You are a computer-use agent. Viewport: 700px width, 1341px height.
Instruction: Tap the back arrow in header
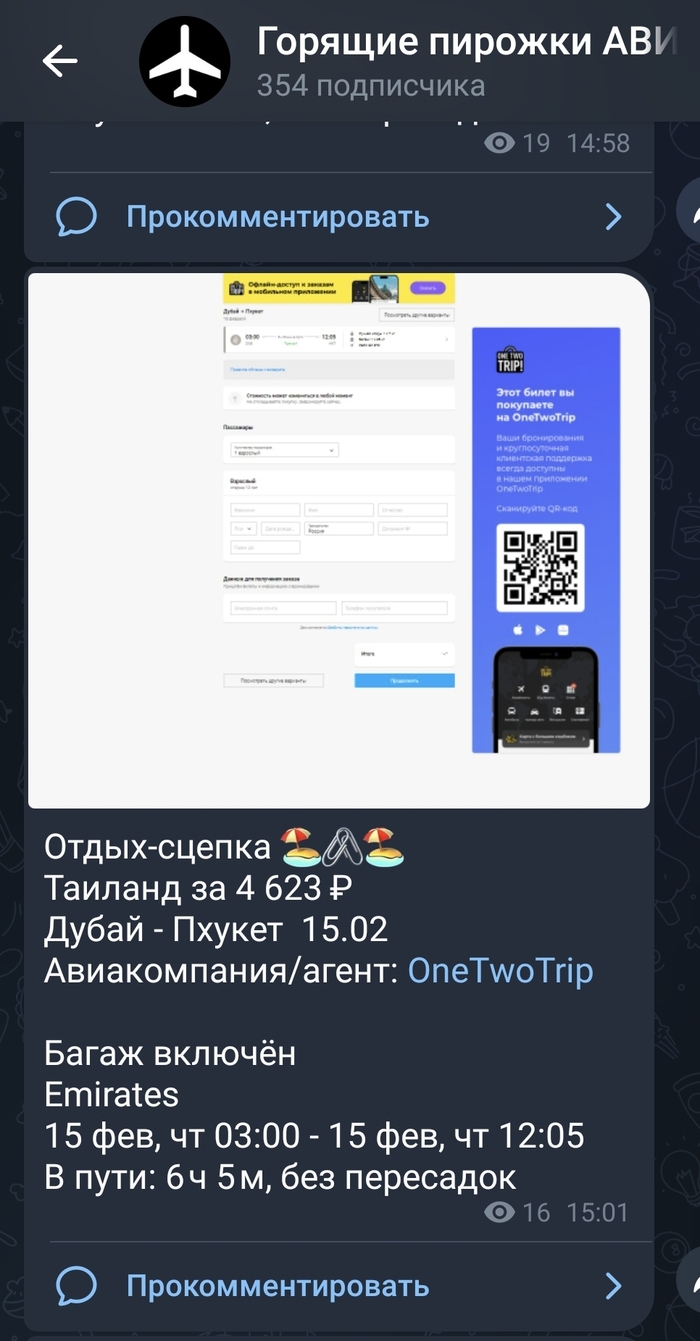60,61
